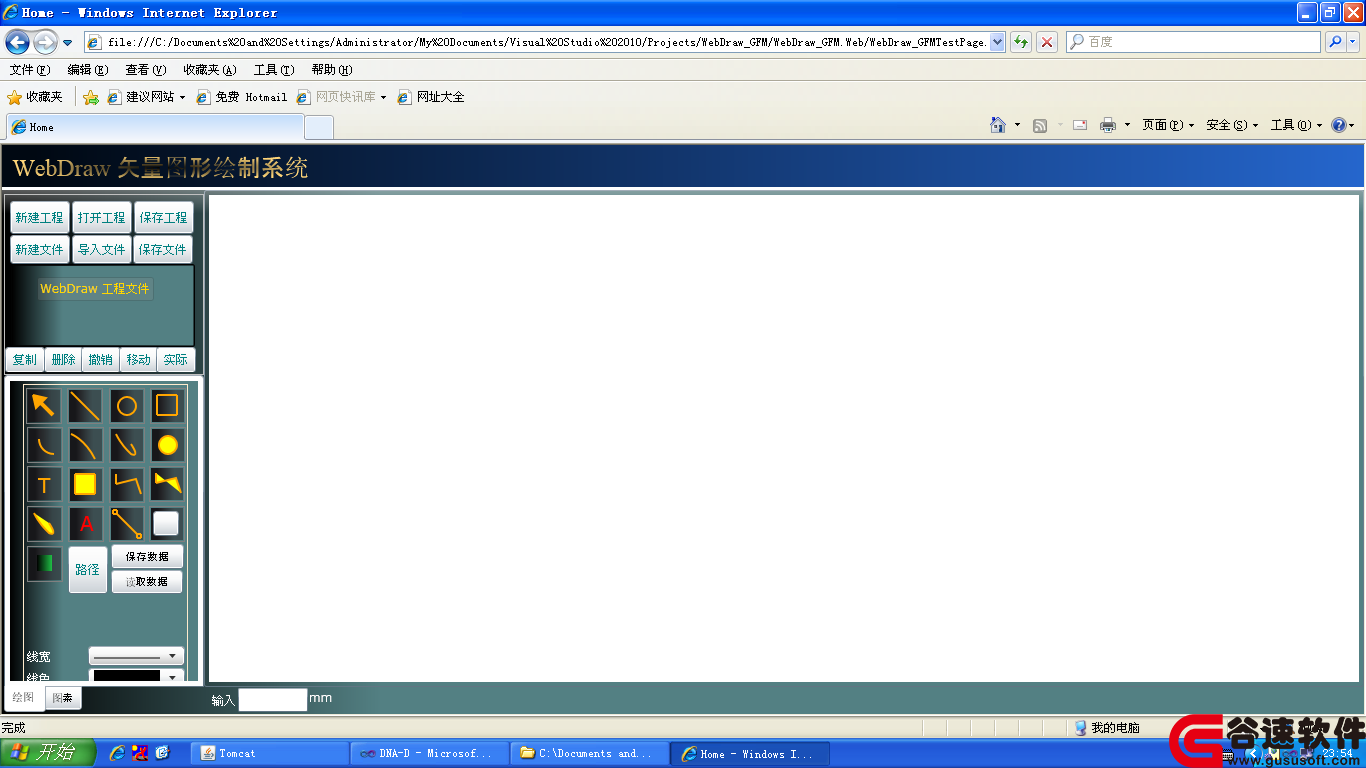The height and width of the screenshot is (768, 1366).
Task: Open the 文件 menu
Action: click(x=29, y=70)
